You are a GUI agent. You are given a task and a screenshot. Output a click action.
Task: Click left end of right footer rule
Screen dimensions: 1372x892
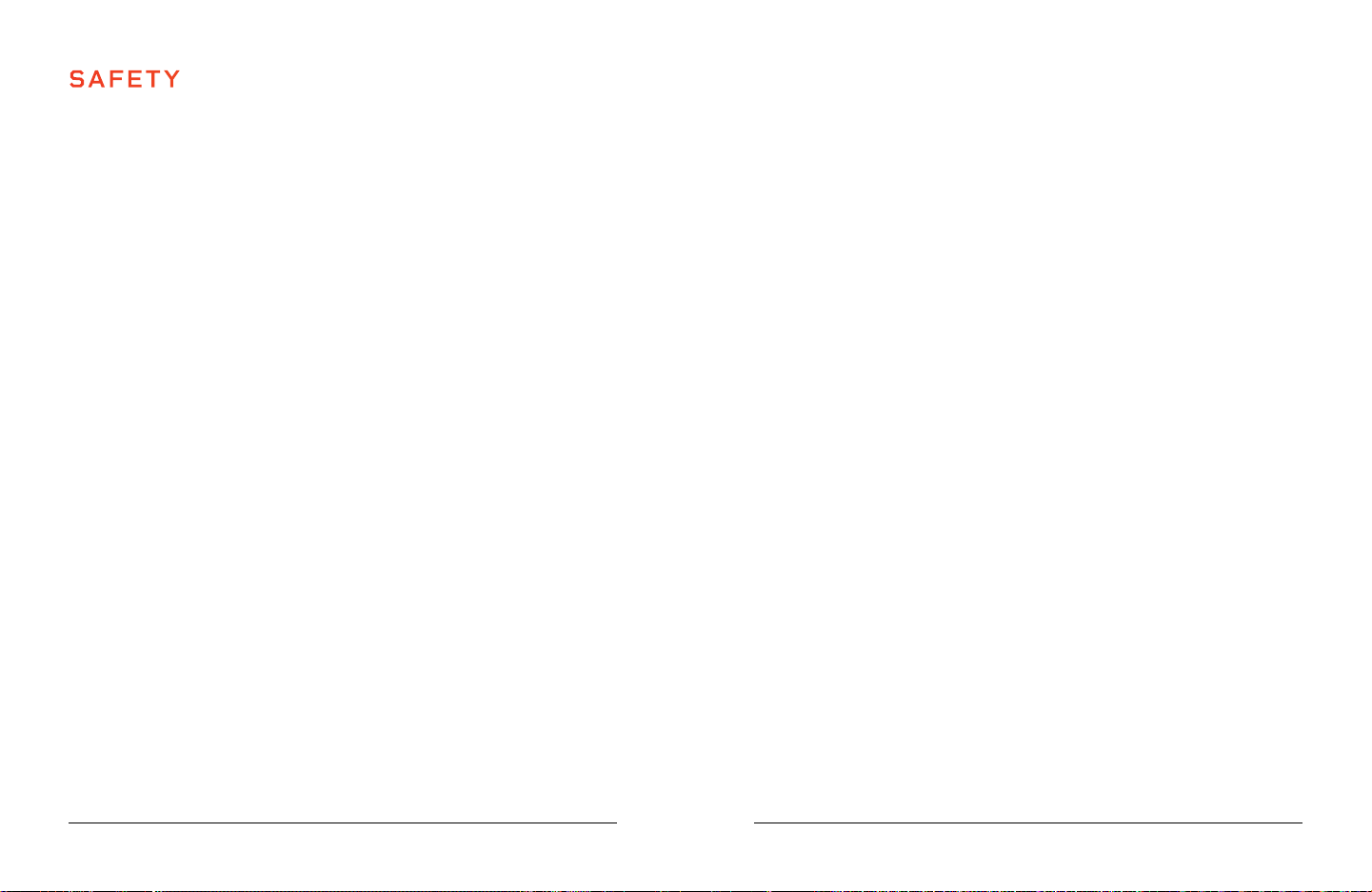click(757, 823)
